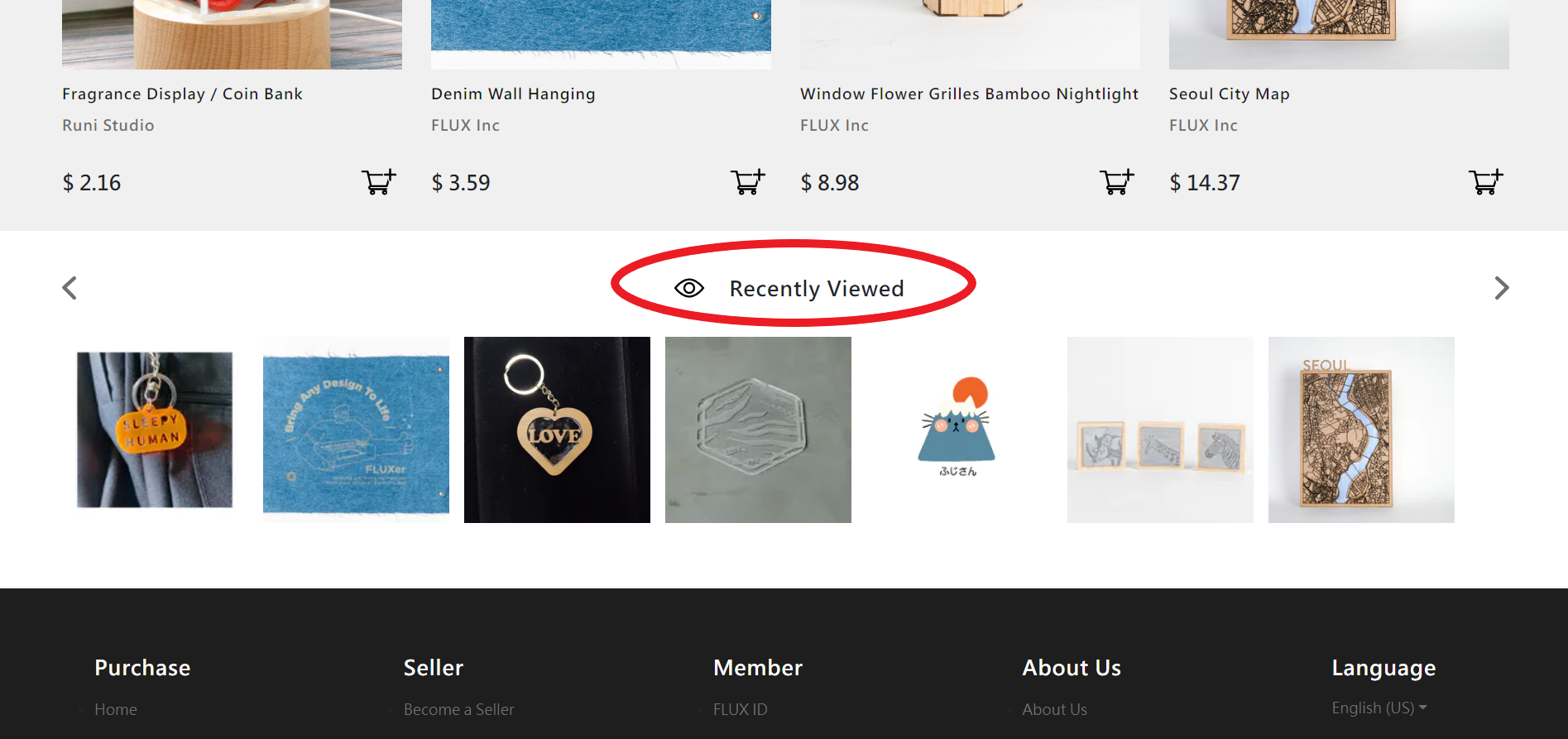Select the Mount Fuji cat thumbnail
This screenshot has width=1568, height=739.
coord(958,429)
